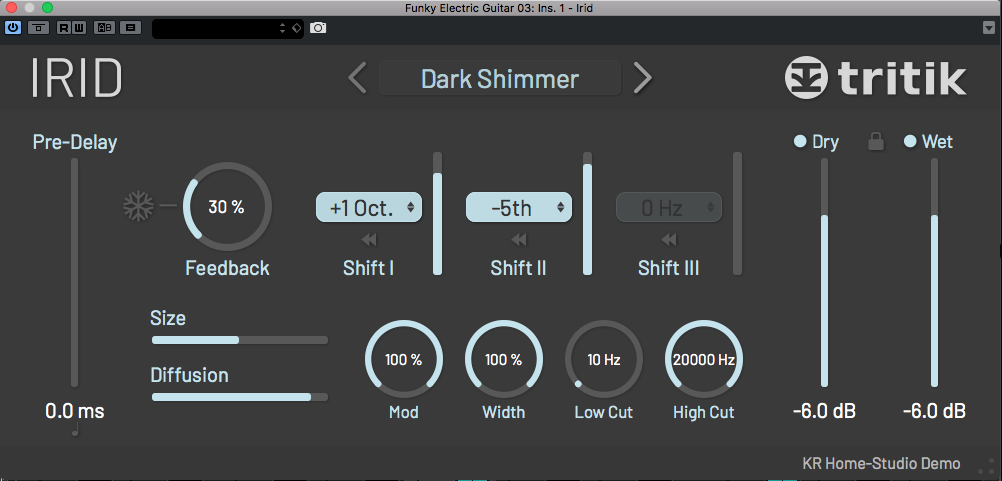
Task: Open the Dark Shimmer preset menu
Action: 499,78
